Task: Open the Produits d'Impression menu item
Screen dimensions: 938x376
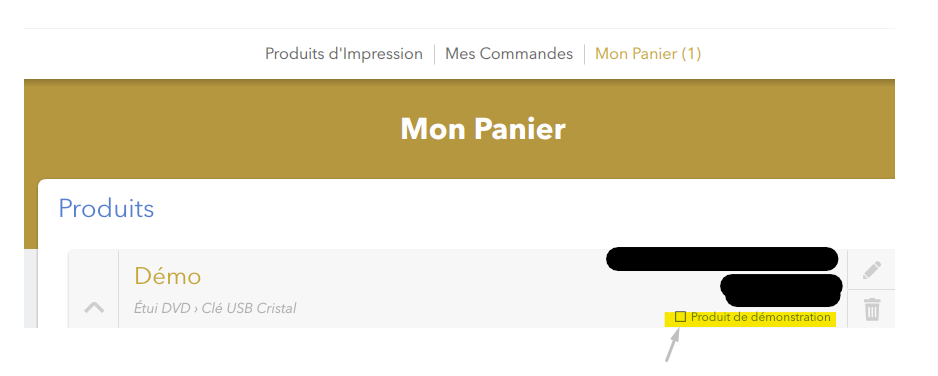Action: 344,54
